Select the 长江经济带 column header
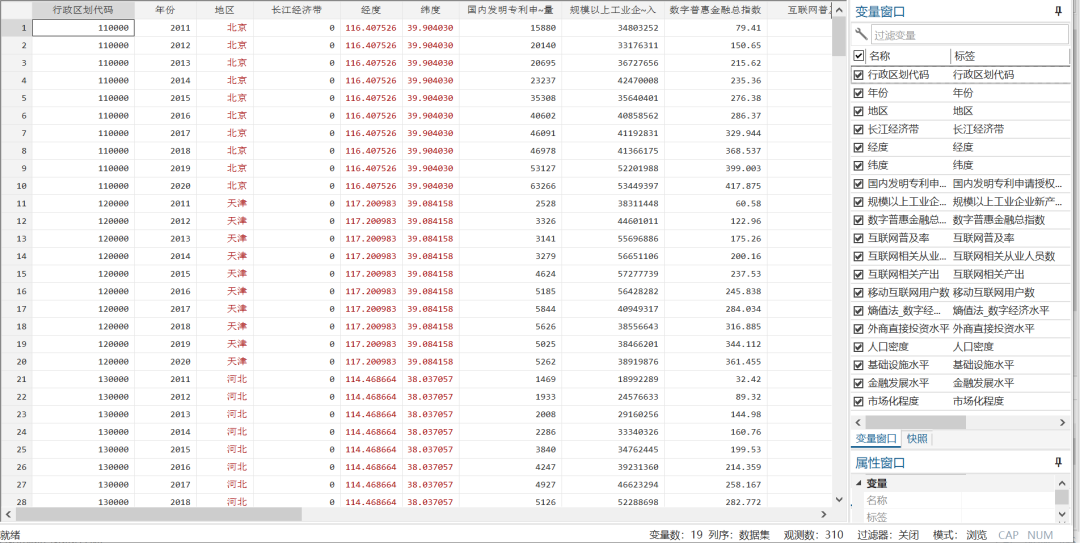This screenshot has height=543, width=1080. [x=296, y=10]
